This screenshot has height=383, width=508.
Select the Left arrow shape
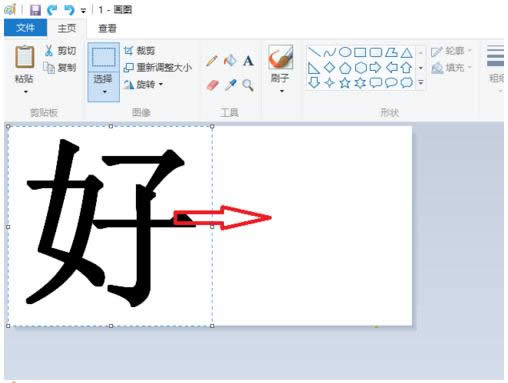(x=392, y=68)
